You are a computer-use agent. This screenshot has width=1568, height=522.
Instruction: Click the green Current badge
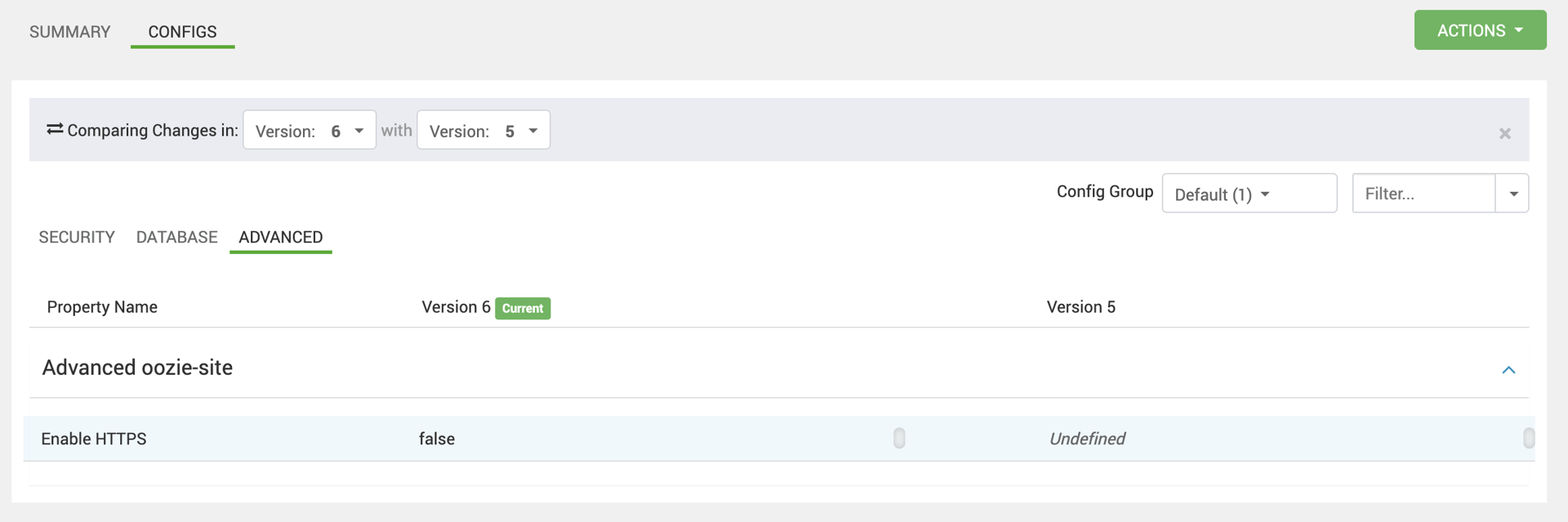point(523,308)
